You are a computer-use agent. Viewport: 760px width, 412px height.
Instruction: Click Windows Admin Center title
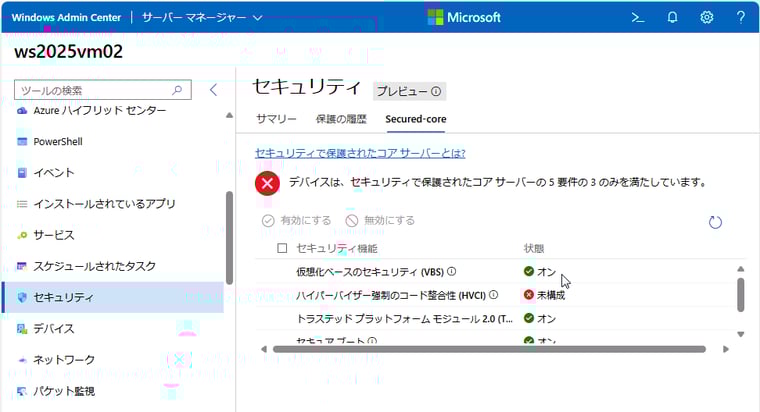click(x=66, y=17)
